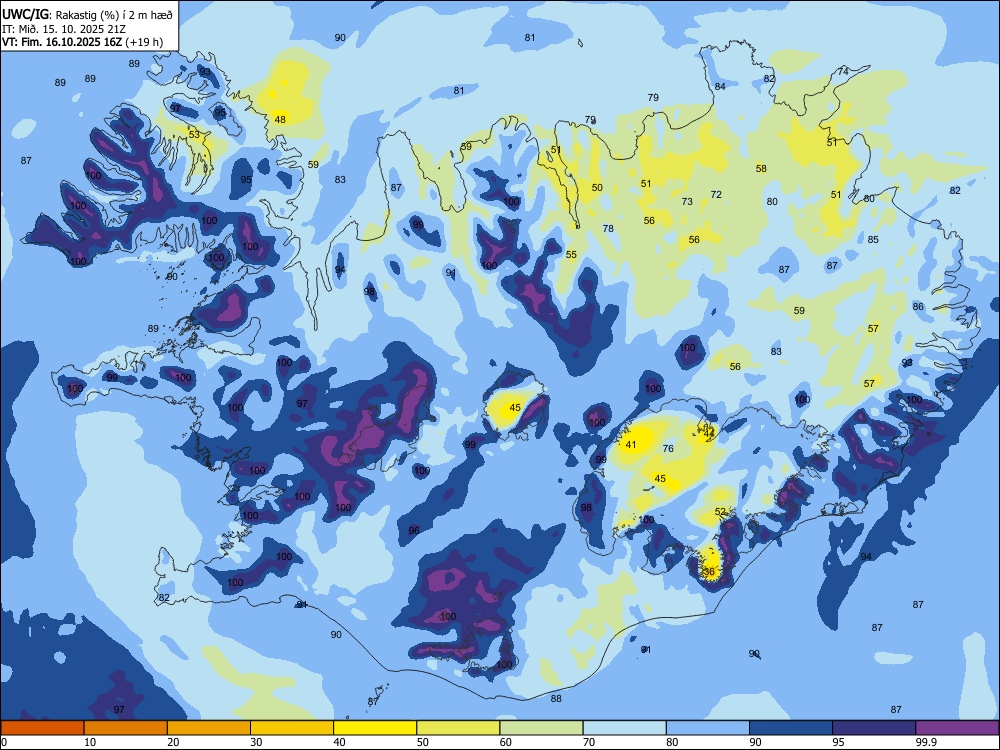Click the 20–30% light orange legend swatch

coord(209,728)
